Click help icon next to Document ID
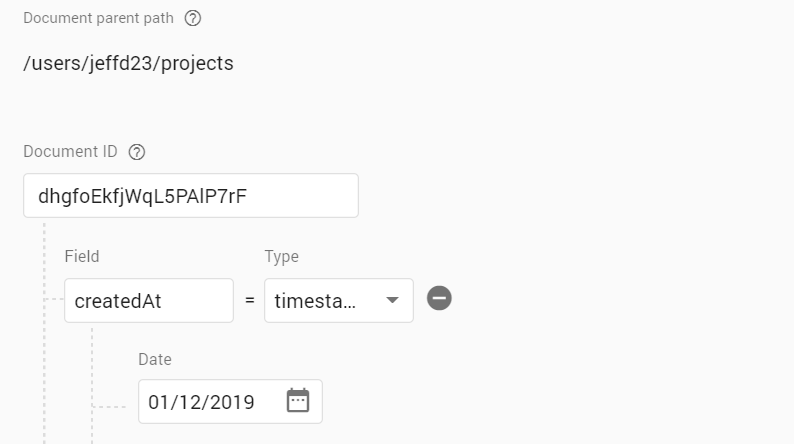794x444 pixels. coord(138,152)
